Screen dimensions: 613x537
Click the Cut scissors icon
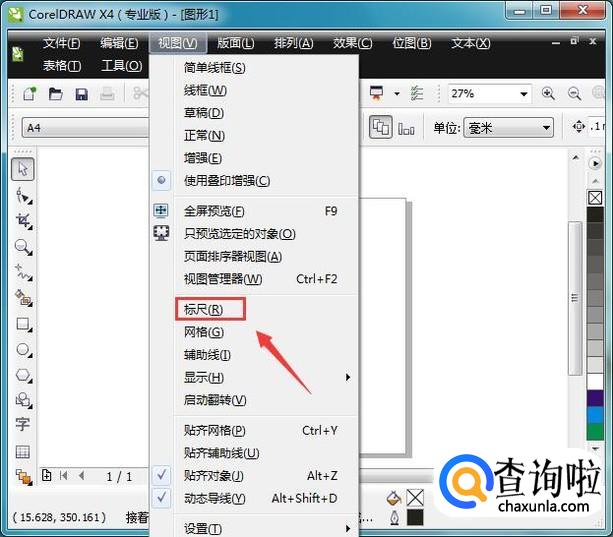pyautogui.click(x=140, y=93)
